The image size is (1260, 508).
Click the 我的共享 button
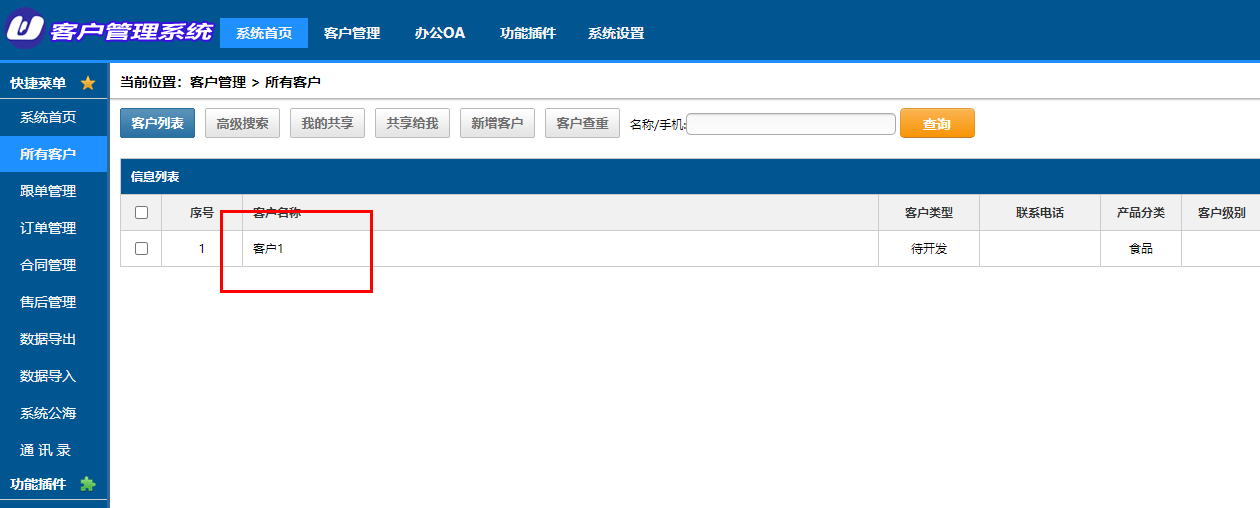point(327,123)
